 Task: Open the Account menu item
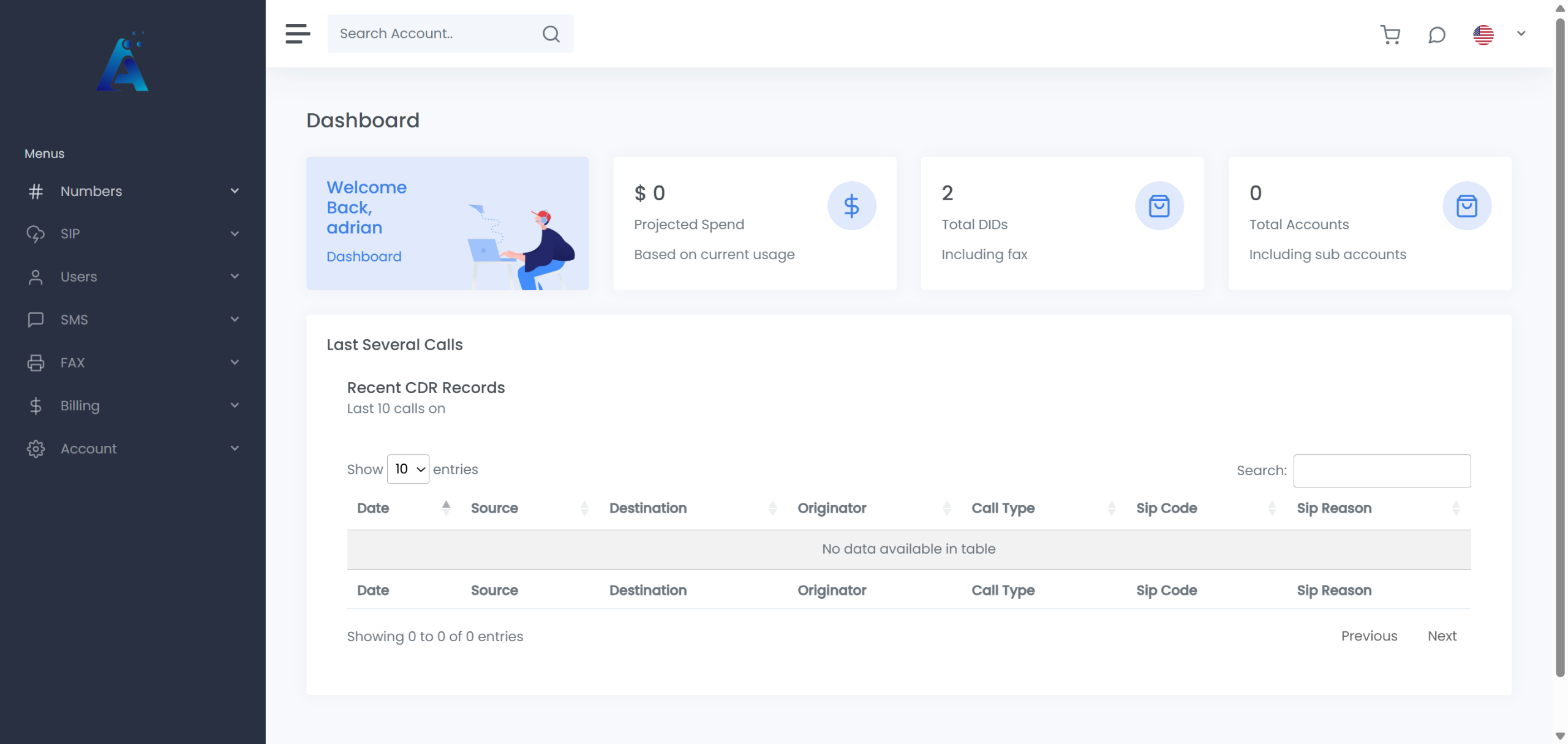(x=88, y=448)
